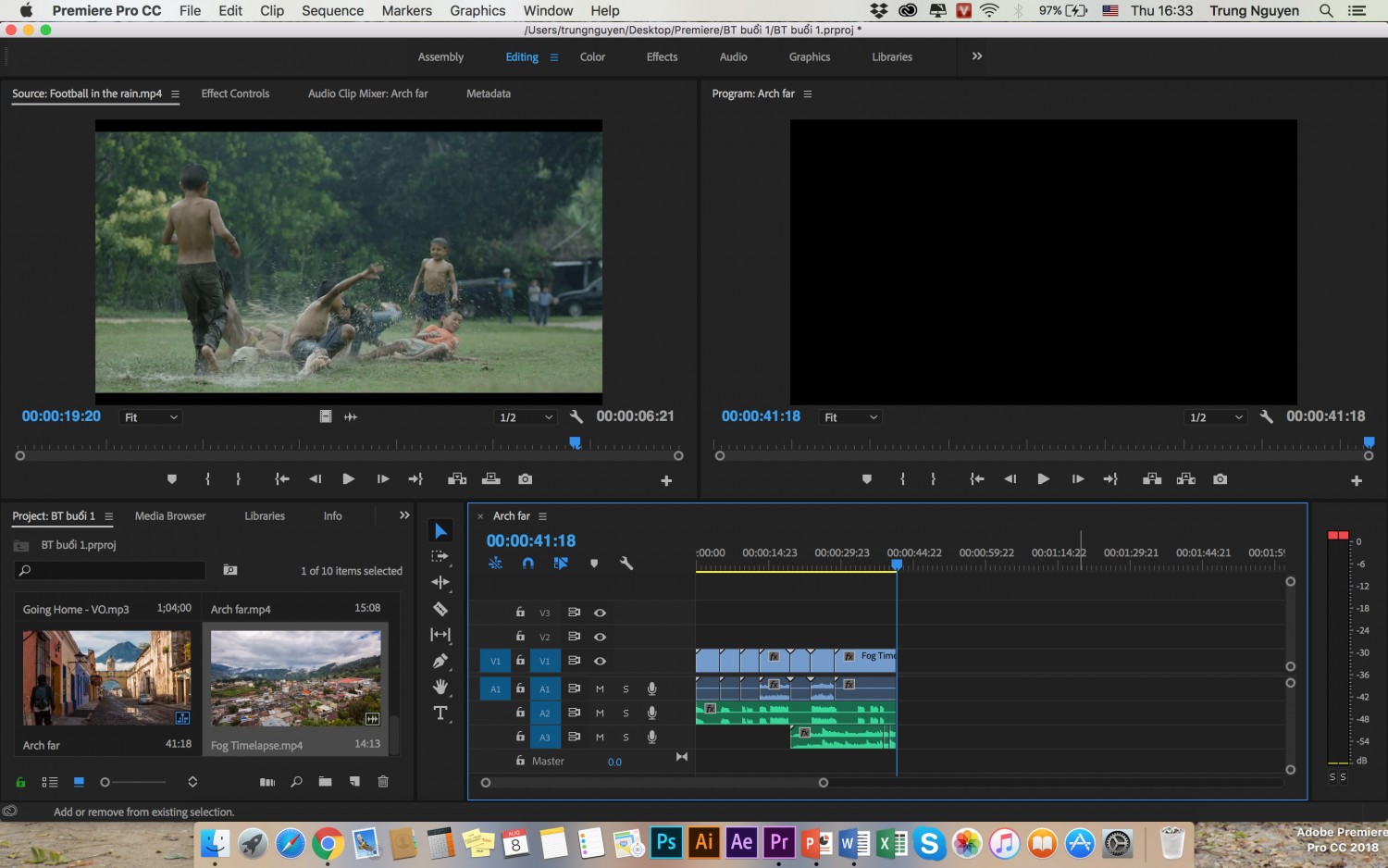1388x868 pixels.
Task: Click Program monitor Go to In button
Action: (x=976, y=479)
